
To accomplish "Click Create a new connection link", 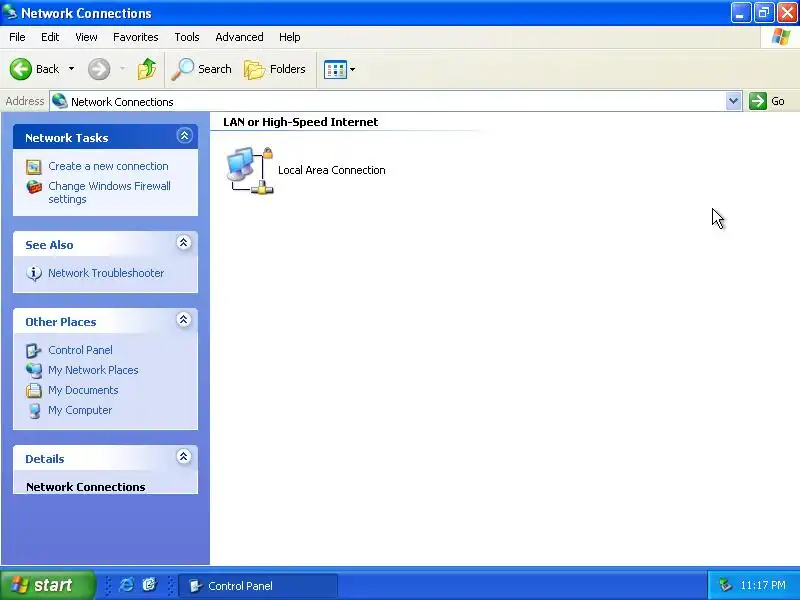I will pyautogui.click(x=108, y=166).
